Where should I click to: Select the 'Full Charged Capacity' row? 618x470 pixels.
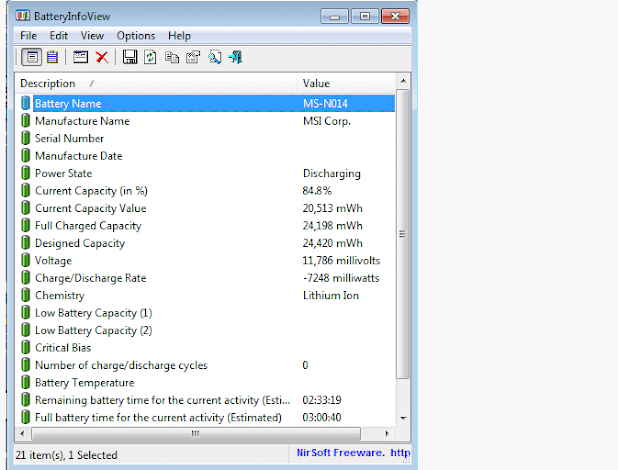pyautogui.click(x=205, y=226)
